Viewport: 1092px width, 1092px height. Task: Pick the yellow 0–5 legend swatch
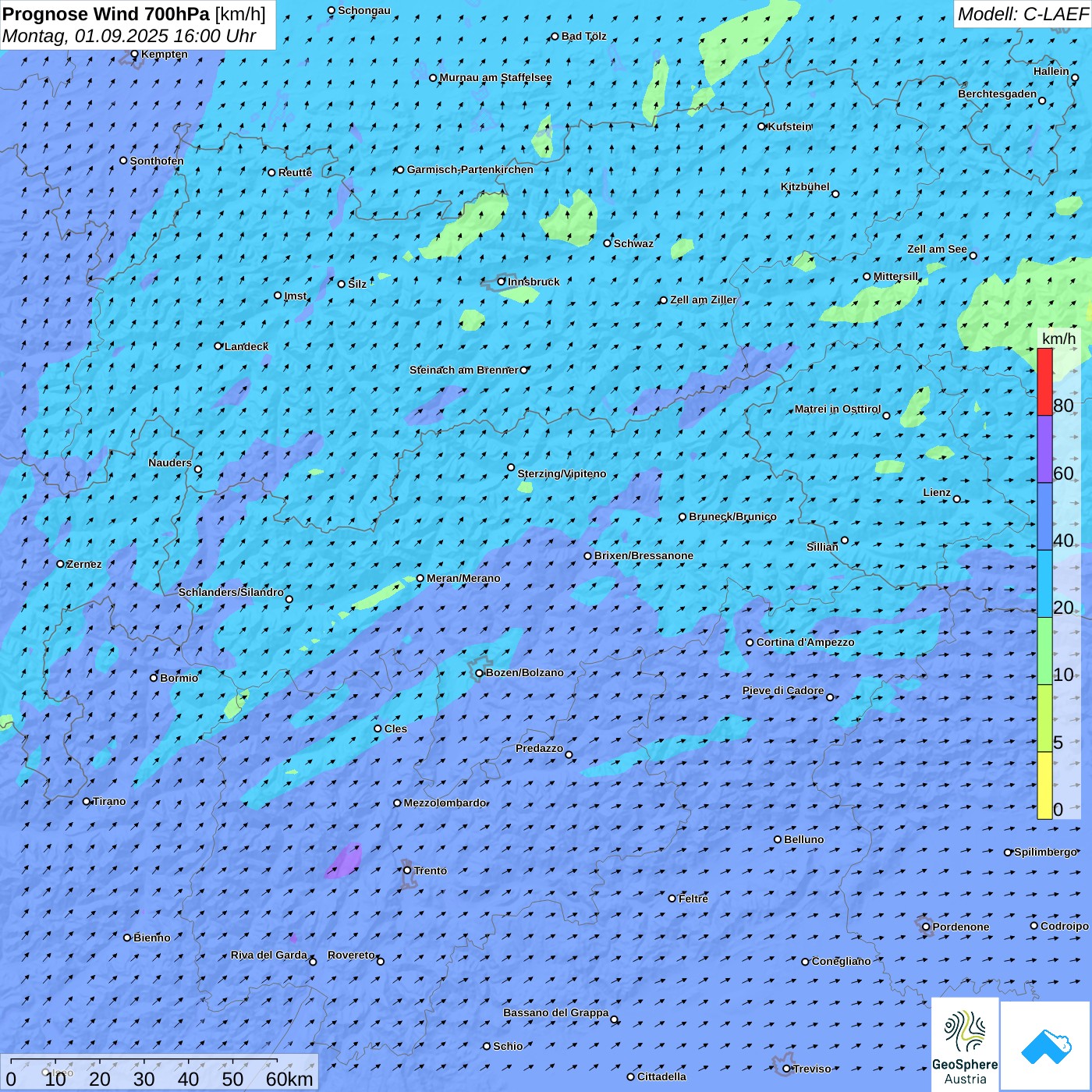click(x=1044, y=785)
